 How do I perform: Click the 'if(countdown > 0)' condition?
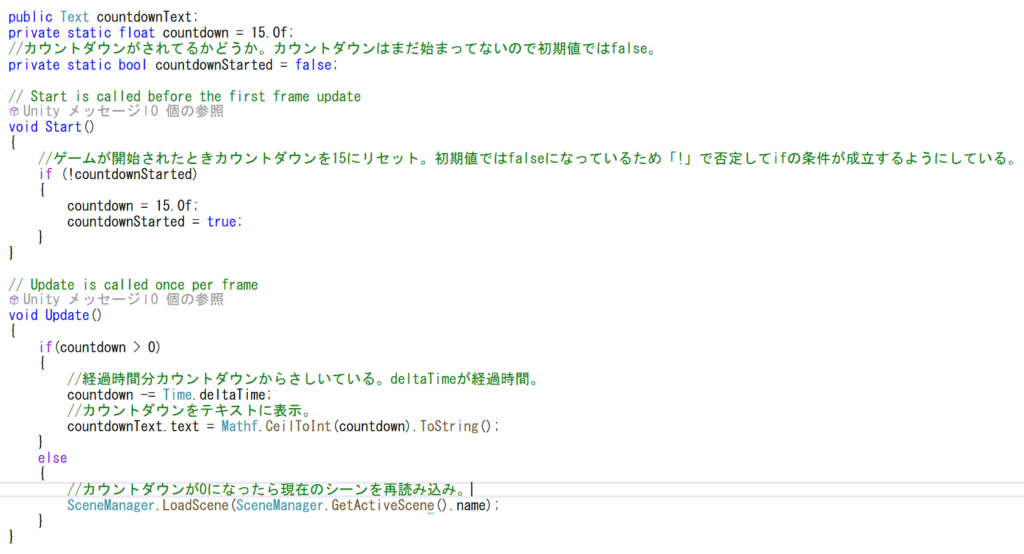pos(99,347)
